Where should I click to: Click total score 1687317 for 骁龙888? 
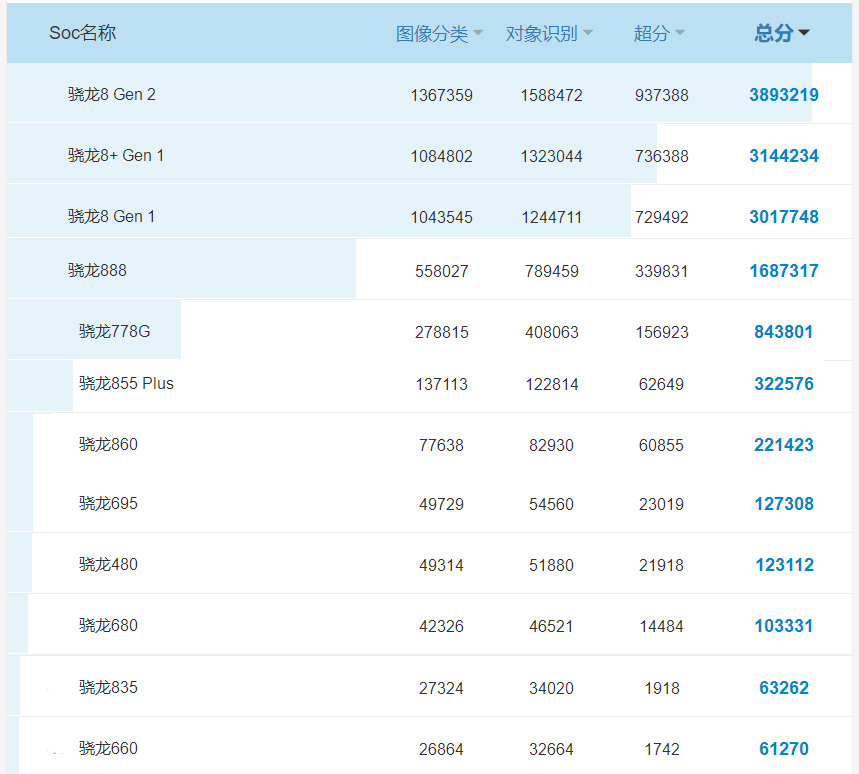(783, 271)
